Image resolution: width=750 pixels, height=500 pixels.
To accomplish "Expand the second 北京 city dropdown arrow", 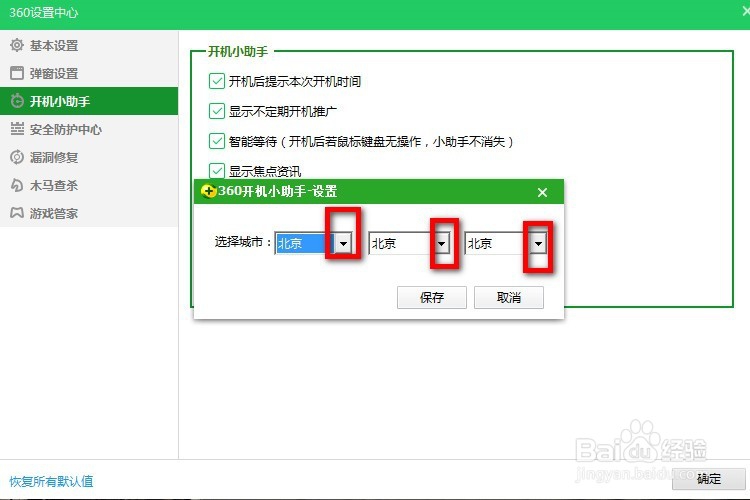I will (x=441, y=243).
